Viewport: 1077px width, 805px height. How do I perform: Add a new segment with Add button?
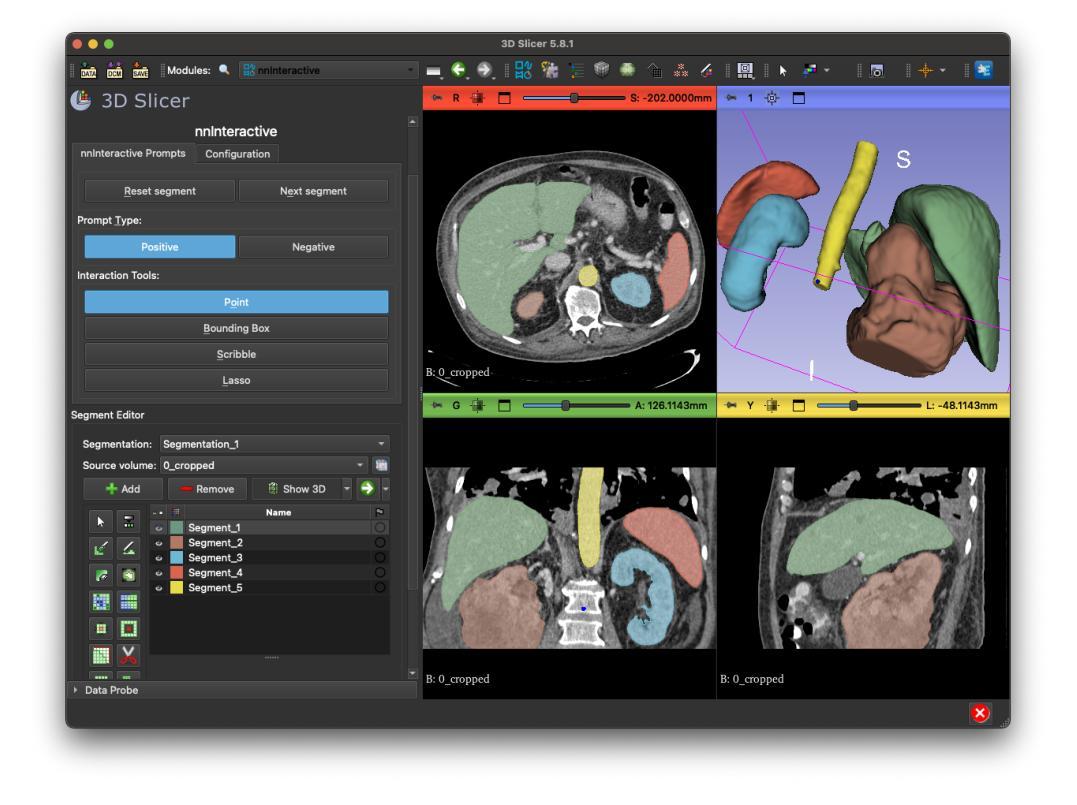123,489
